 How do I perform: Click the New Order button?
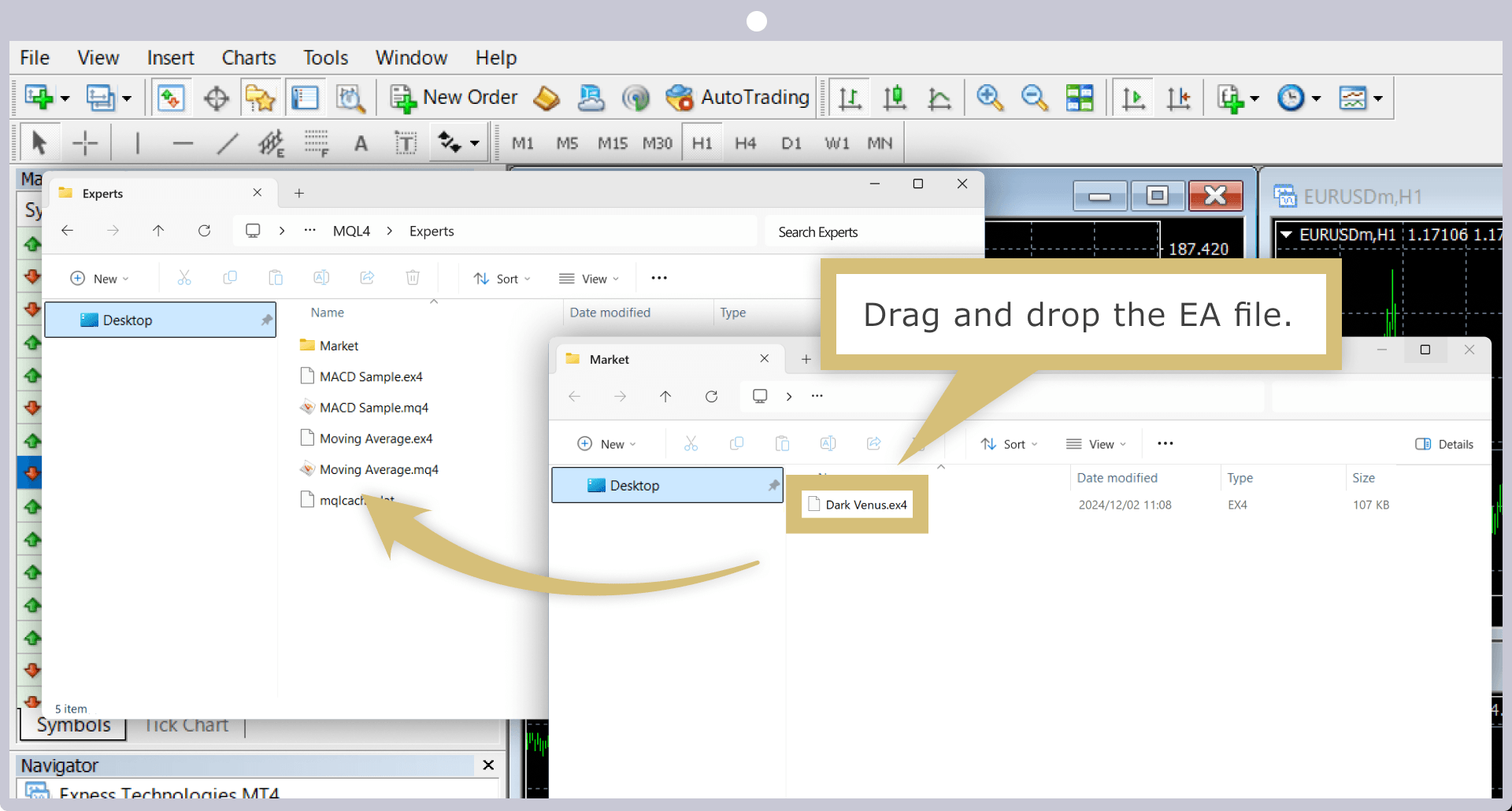pos(454,98)
